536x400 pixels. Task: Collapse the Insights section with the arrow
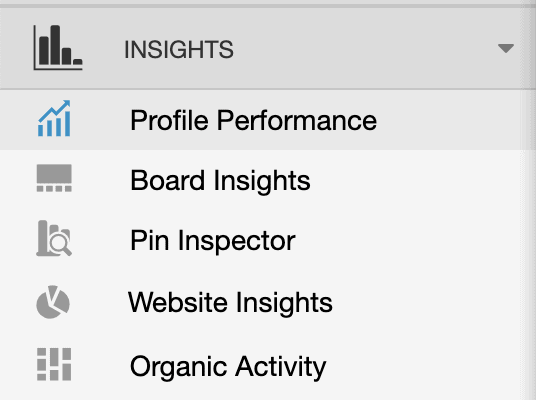(x=506, y=48)
